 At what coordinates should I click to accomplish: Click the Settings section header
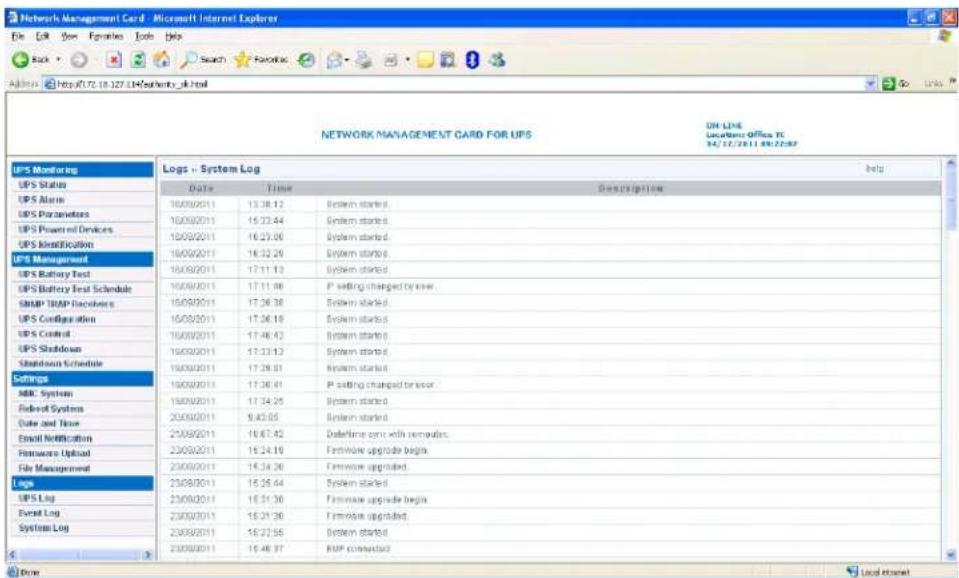[x=83, y=379]
